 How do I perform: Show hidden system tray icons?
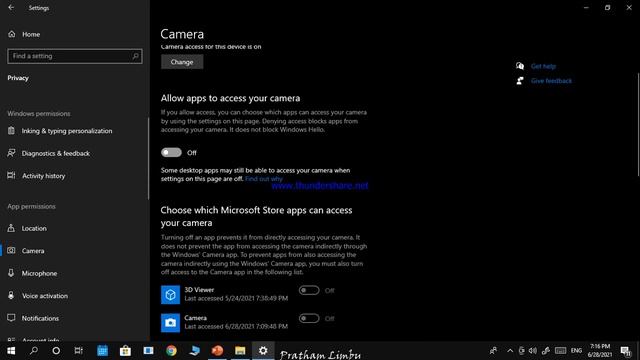[510, 351]
